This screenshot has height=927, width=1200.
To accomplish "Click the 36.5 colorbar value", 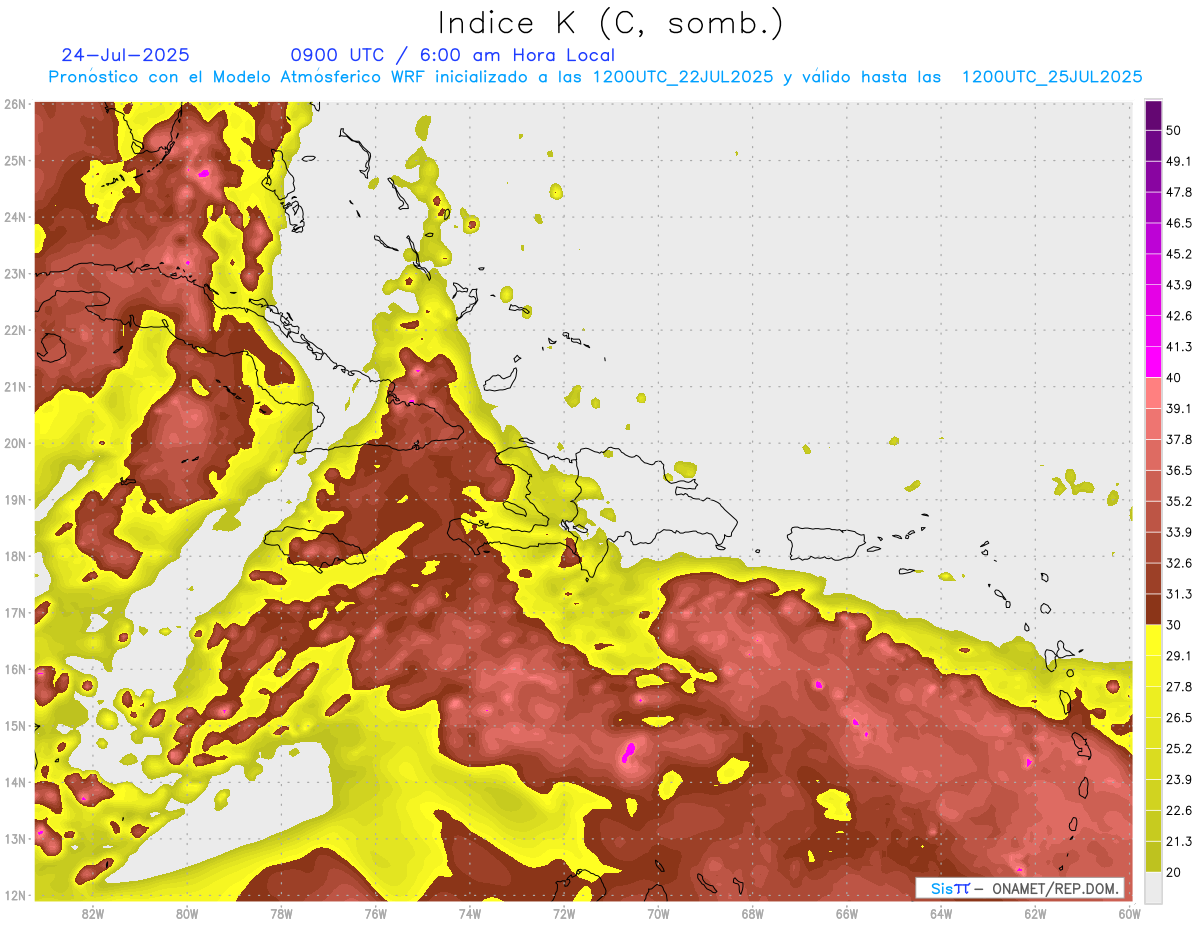I will pyautogui.click(x=1179, y=470).
